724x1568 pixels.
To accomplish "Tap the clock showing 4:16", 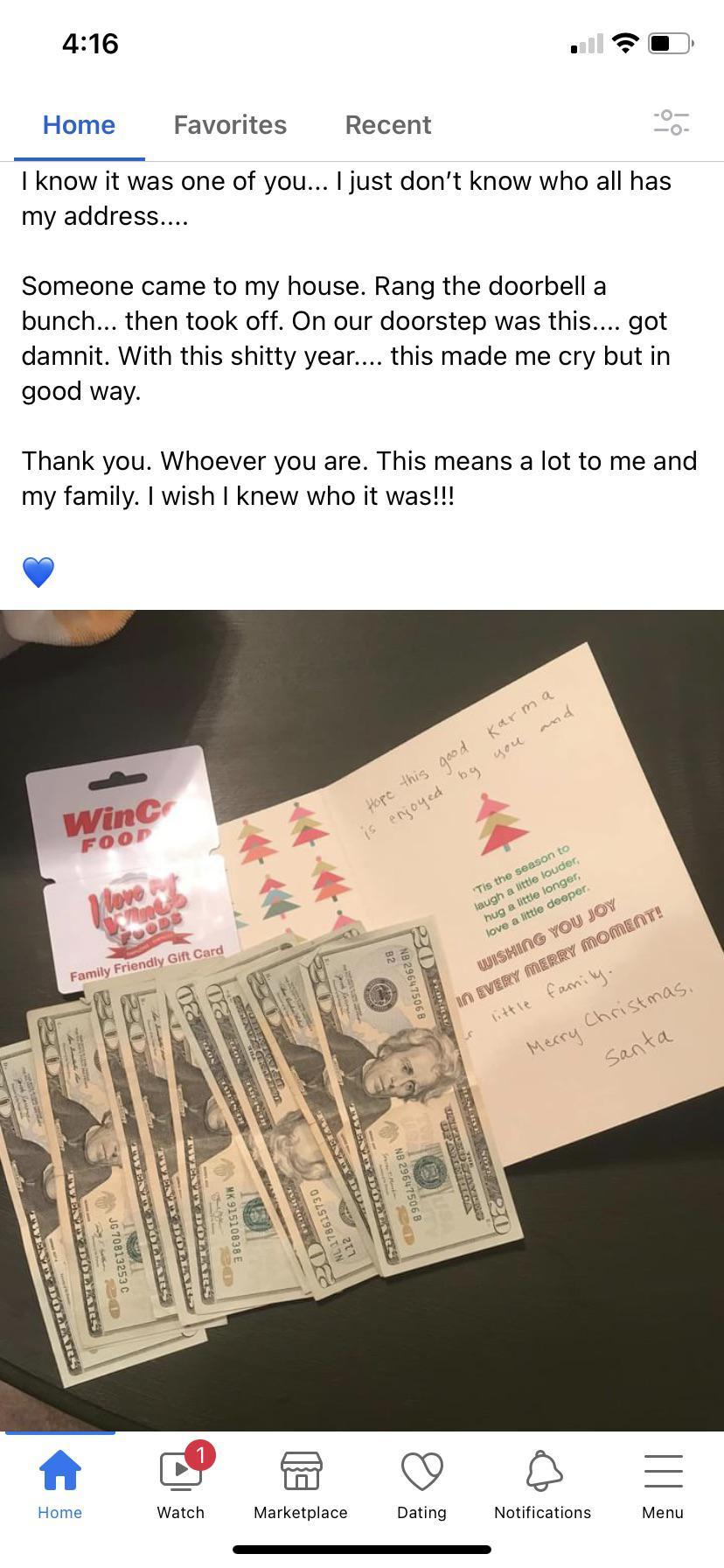I will [x=90, y=43].
